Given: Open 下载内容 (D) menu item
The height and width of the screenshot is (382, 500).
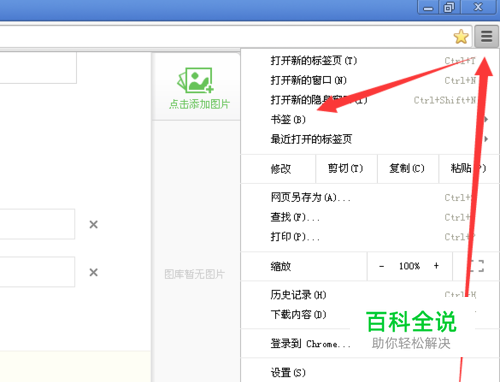Looking at the screenshot, I should tap(370, 315).
